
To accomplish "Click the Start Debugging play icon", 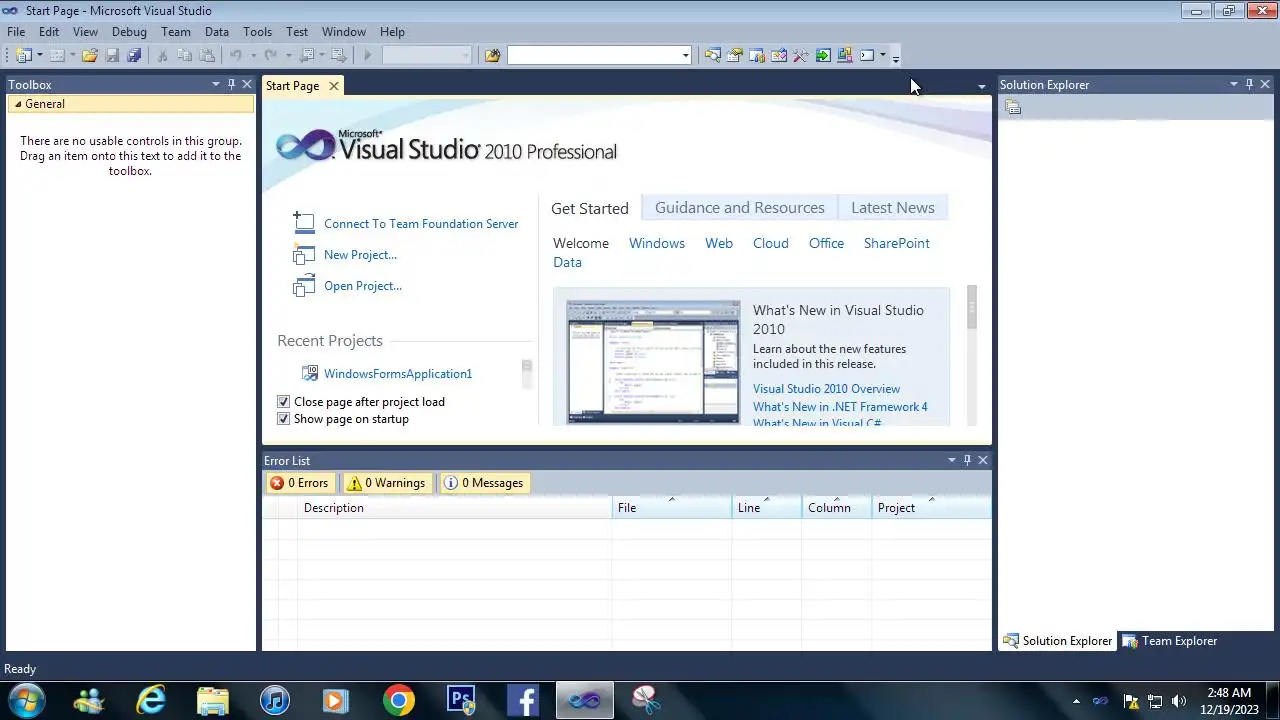I will click(x=368, y=56).
